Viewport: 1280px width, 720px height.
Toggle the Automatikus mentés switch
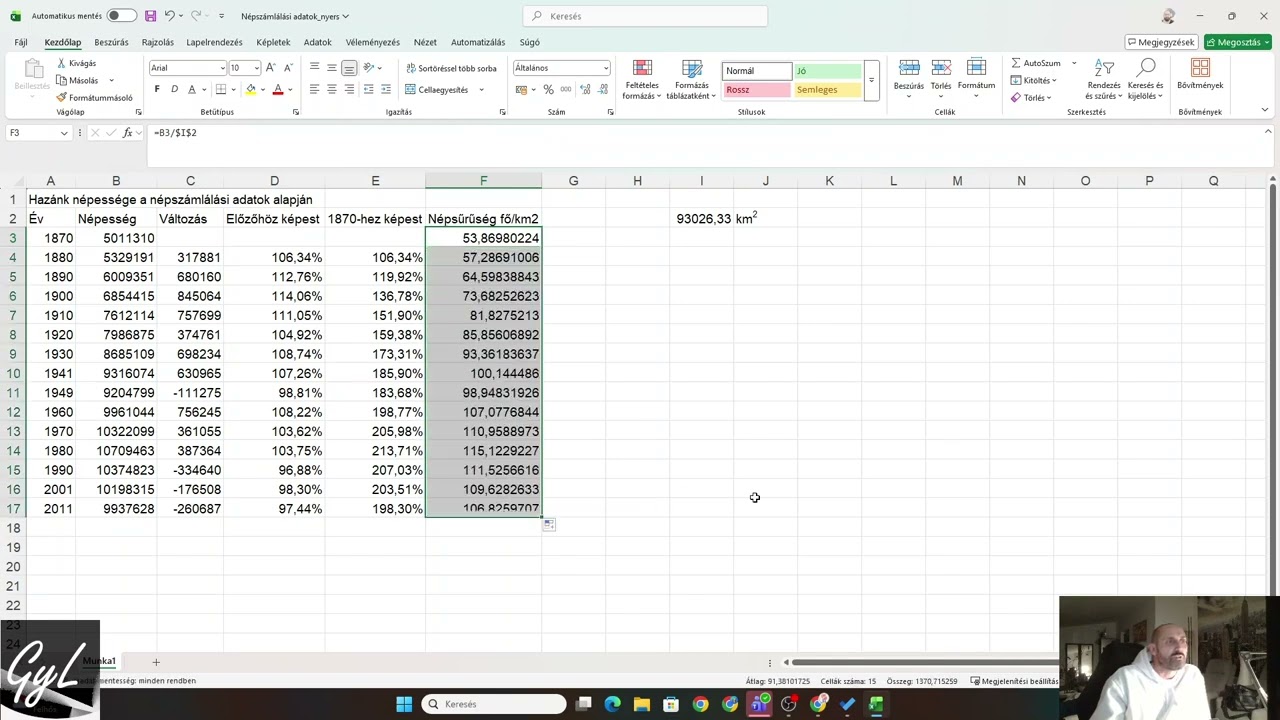point(121,16)
